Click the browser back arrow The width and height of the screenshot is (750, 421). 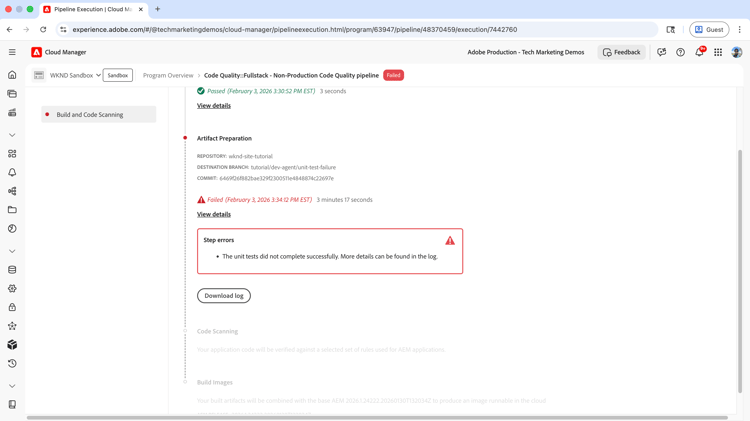coord(10,30)
